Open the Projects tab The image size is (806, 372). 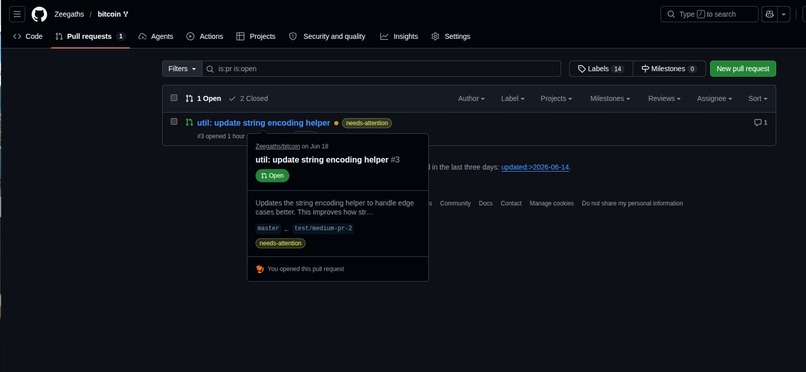256,36
